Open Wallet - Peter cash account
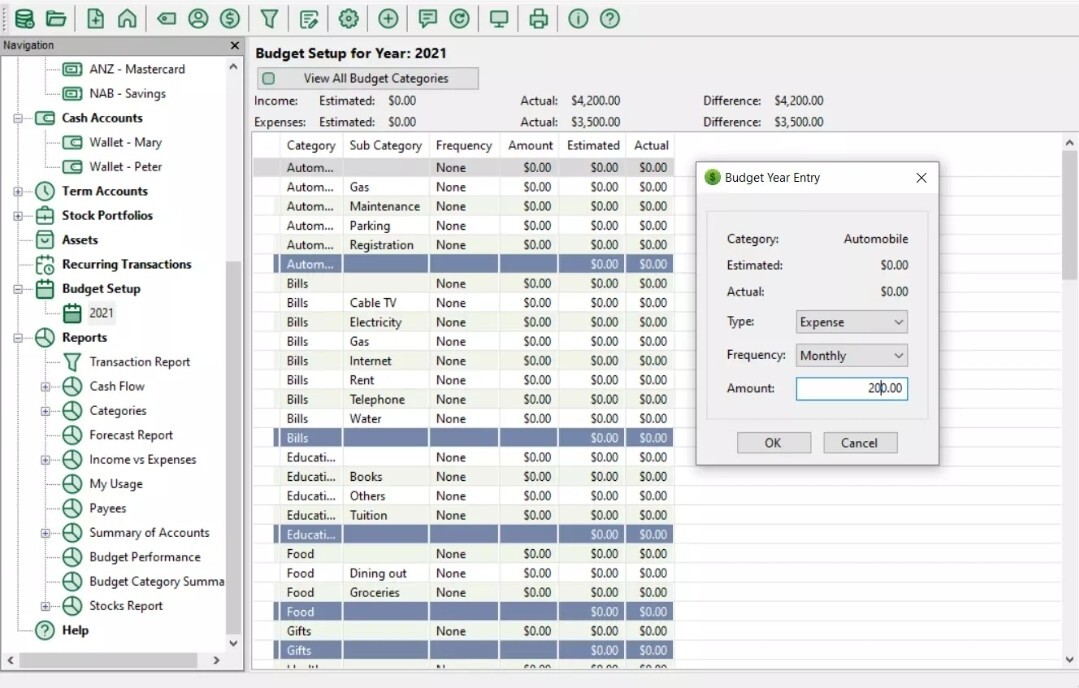 [x=125, y=166]
